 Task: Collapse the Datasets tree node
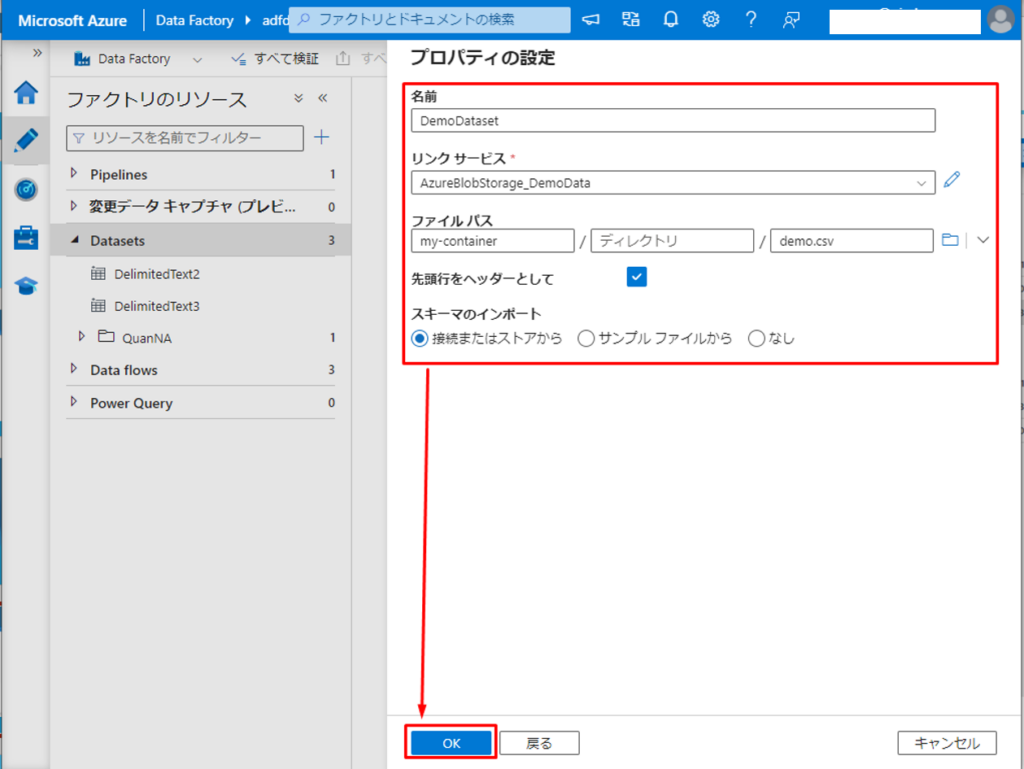point(73,241)
